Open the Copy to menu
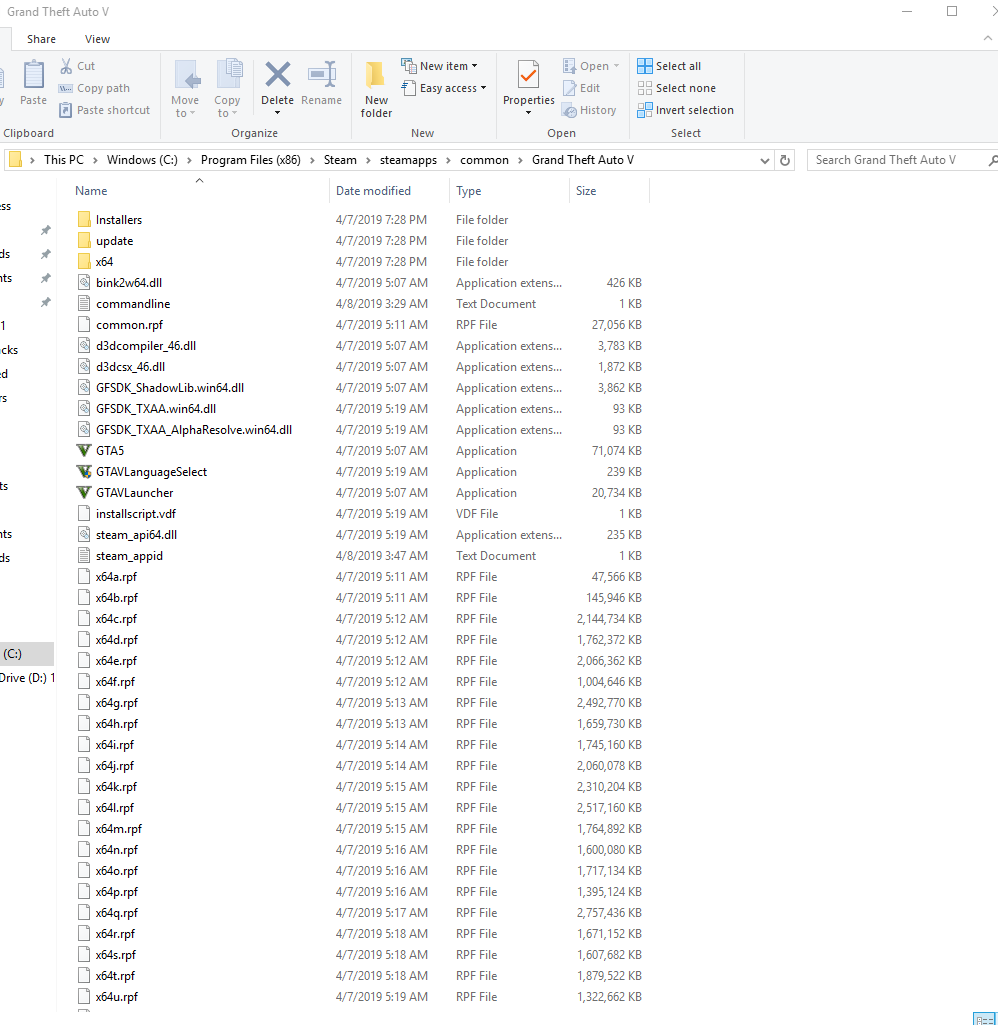Viewport: 998px width, 1025px height. click(x=227, y=89)
